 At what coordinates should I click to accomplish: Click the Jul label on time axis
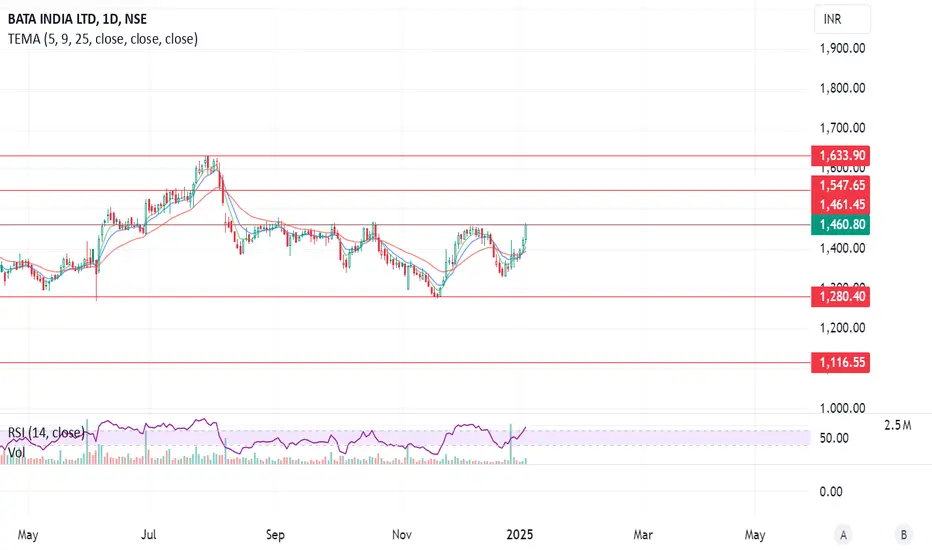[x=149, y=535]
